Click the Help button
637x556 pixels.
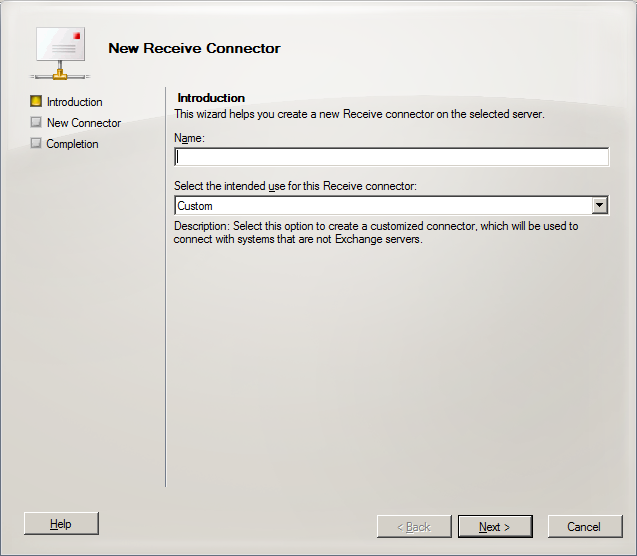[x=61, y=524]
